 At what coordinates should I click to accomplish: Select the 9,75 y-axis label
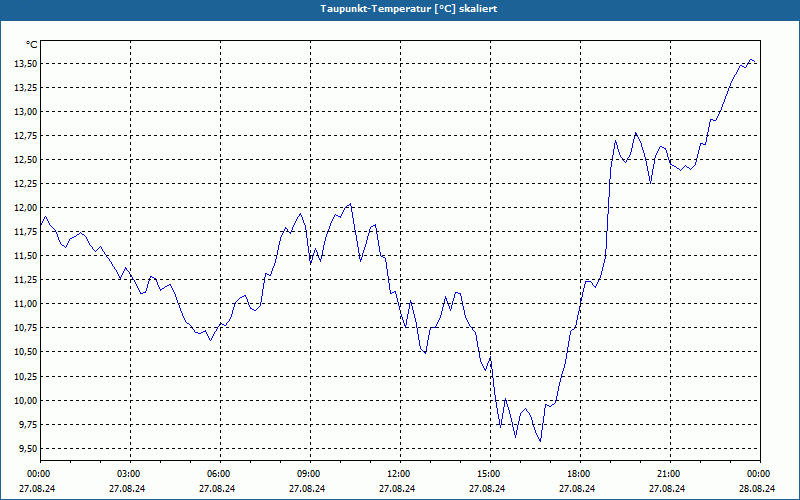coord(29,424)
